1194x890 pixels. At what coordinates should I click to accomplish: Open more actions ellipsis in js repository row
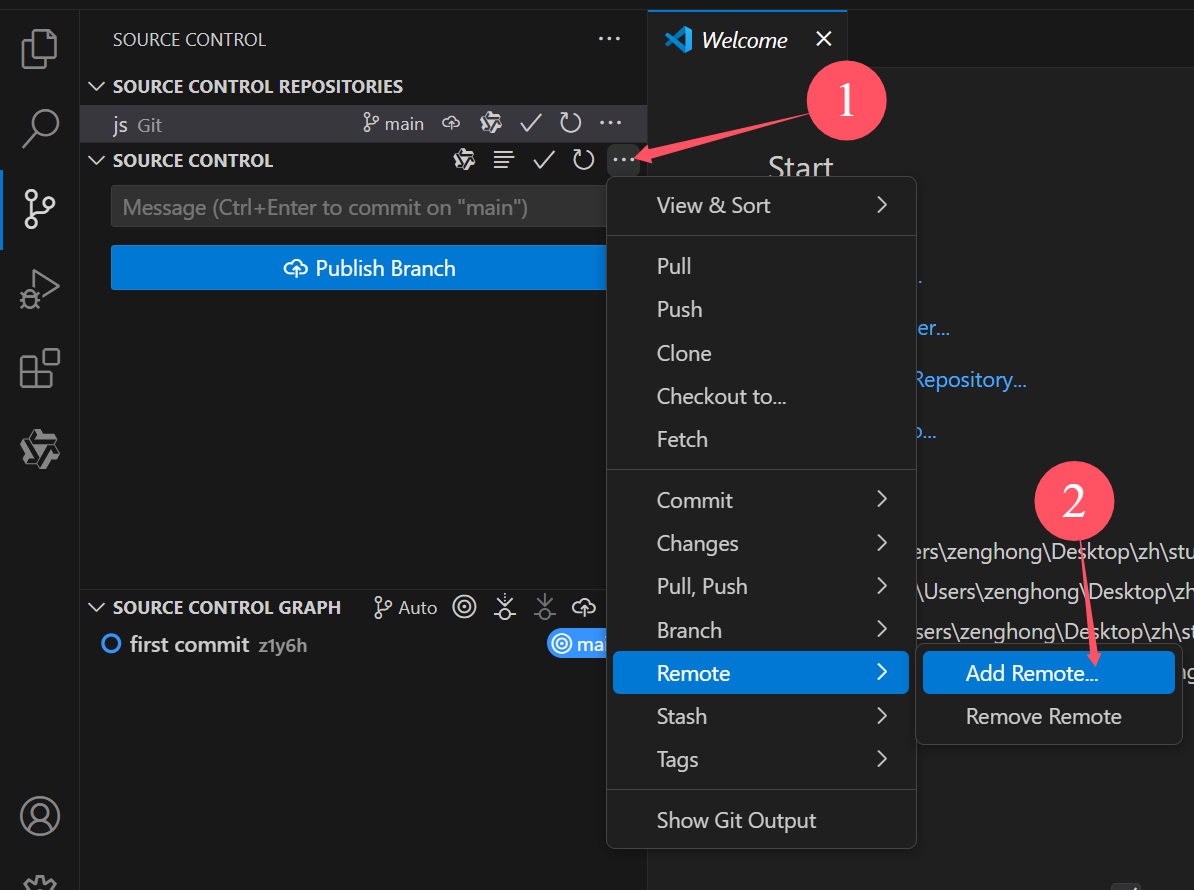(611, 123)
